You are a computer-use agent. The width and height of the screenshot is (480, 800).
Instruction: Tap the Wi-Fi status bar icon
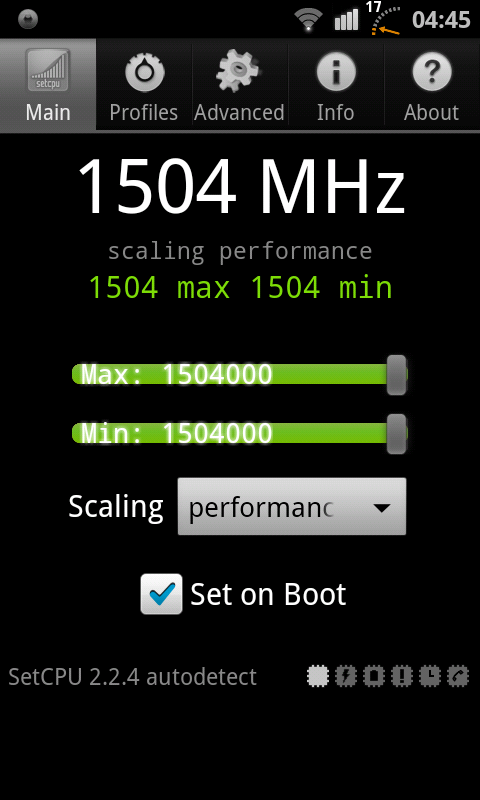click(308, 20)
